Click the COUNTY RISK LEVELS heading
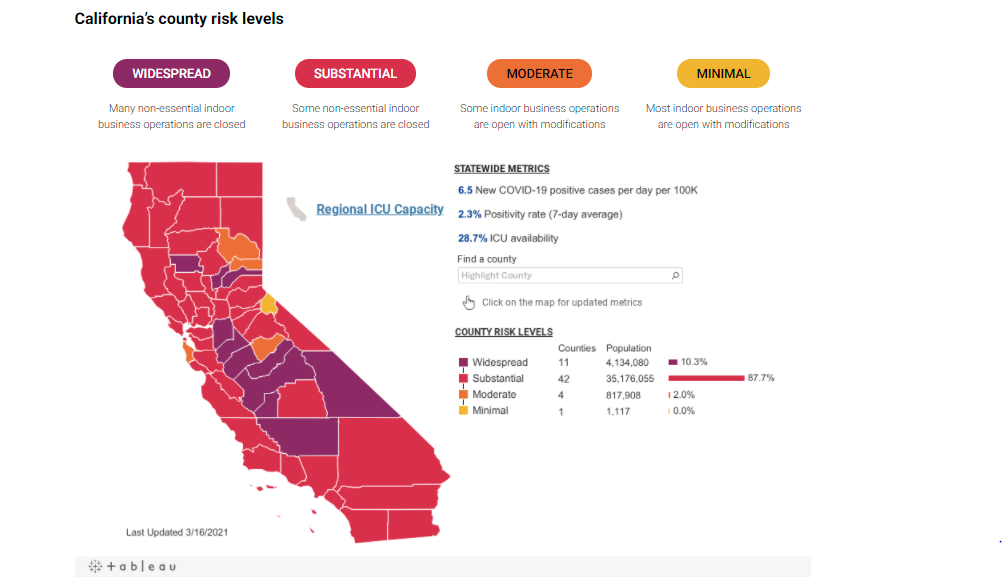Image resolution: width=1002 pixels, height=581 pixels. coord(504,332)
